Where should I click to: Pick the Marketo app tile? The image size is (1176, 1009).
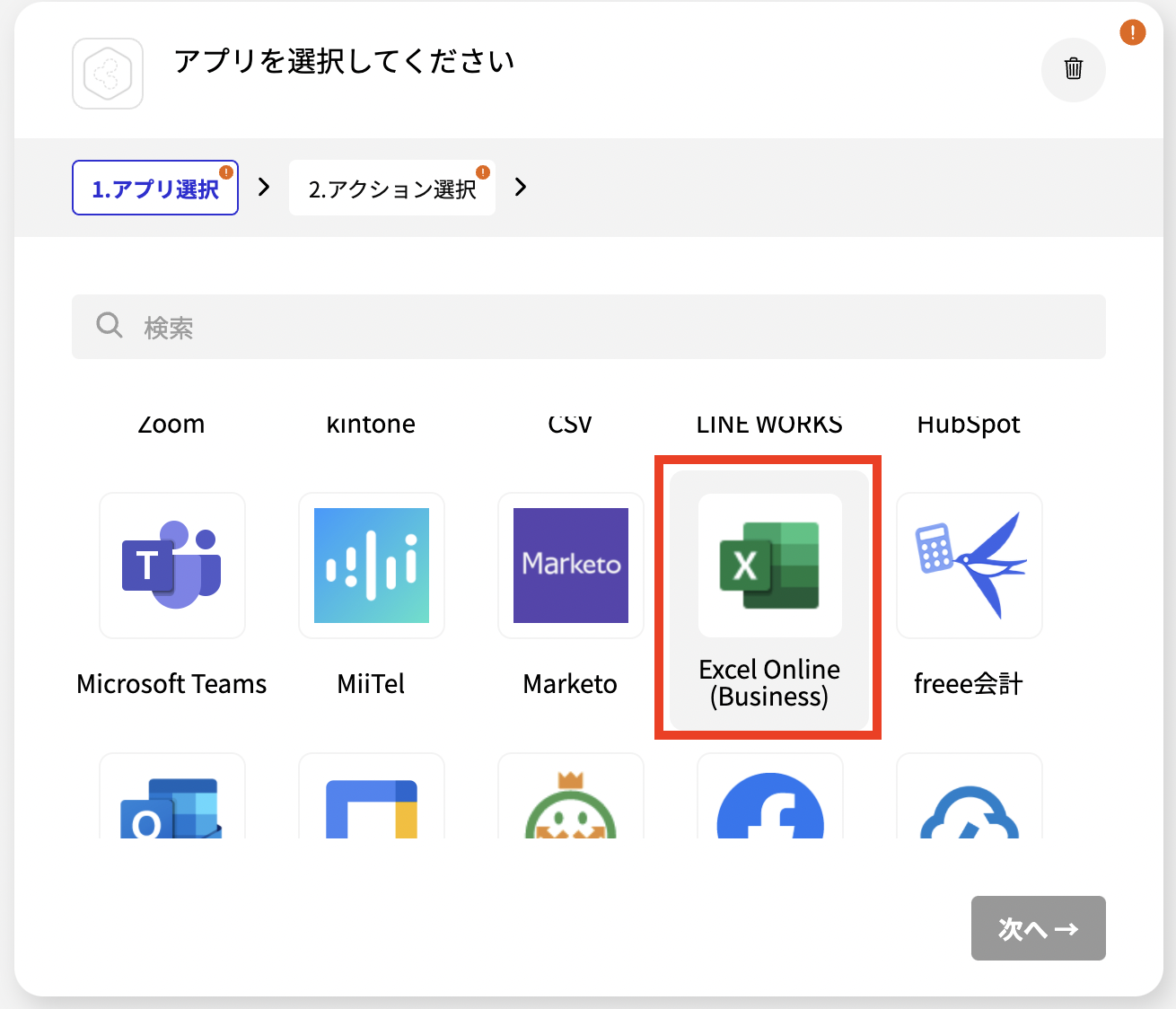[571, 566]
